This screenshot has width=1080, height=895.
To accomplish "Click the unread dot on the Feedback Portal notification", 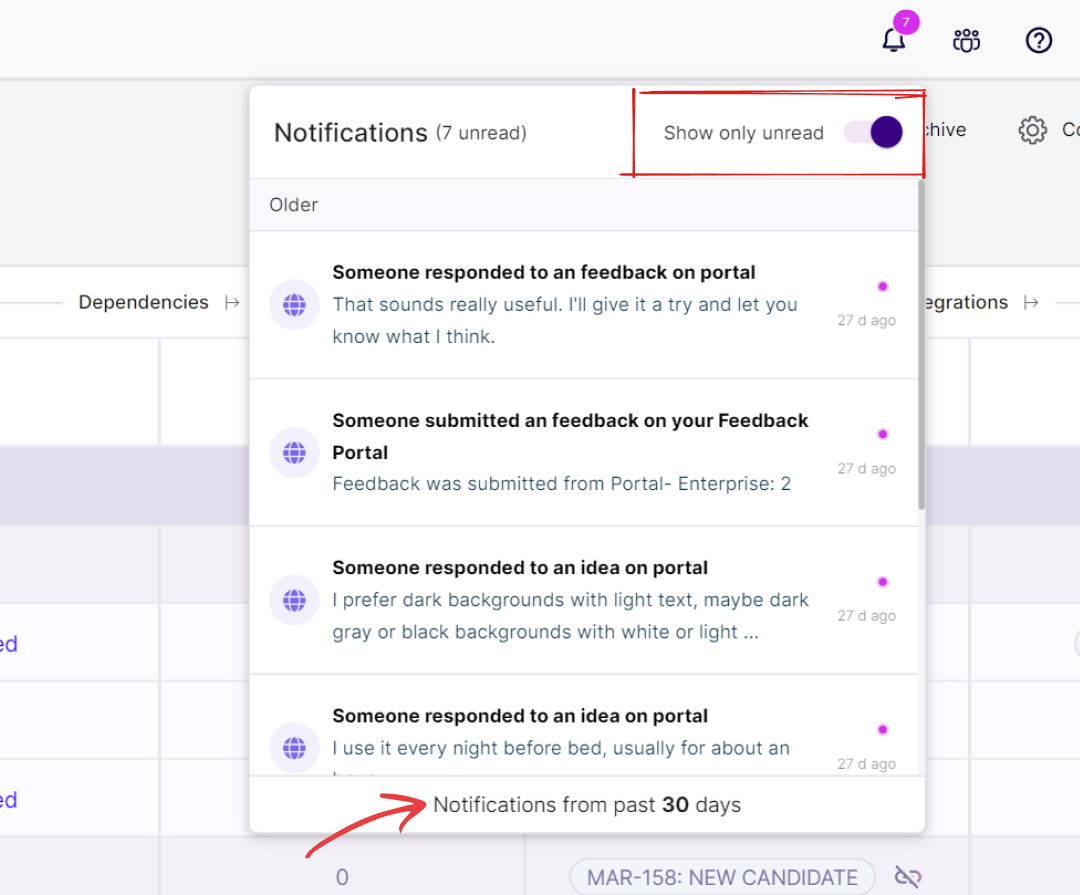I will [x=882, y=433].
